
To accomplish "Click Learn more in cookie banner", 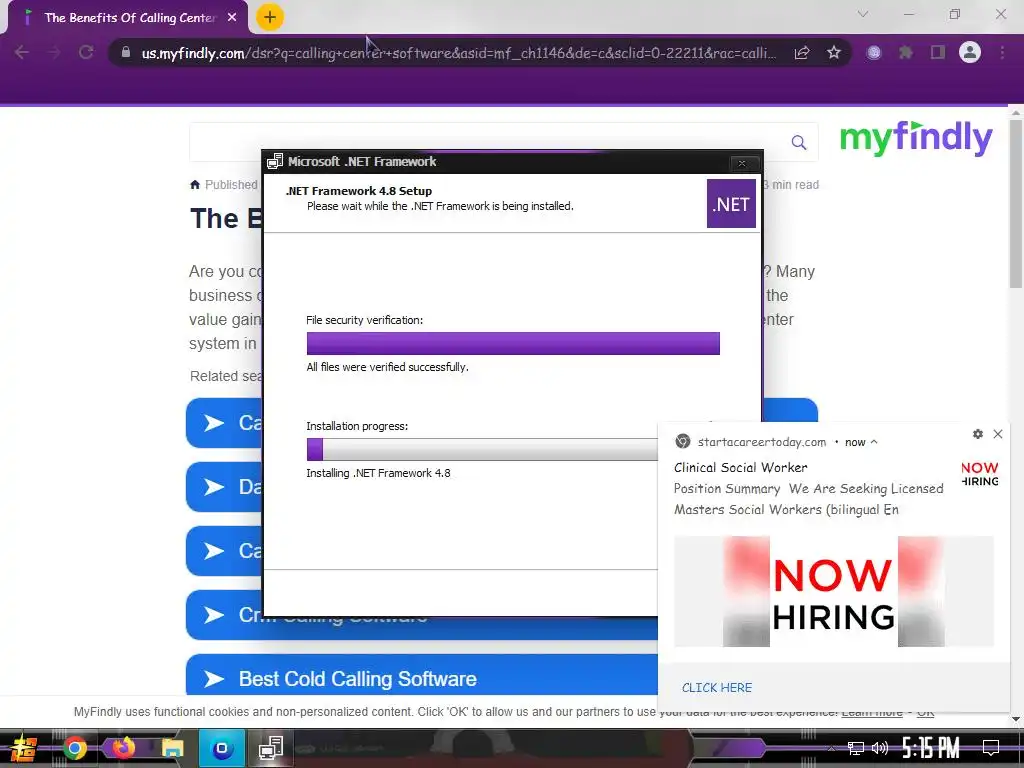I will click(x=872, y=712).
